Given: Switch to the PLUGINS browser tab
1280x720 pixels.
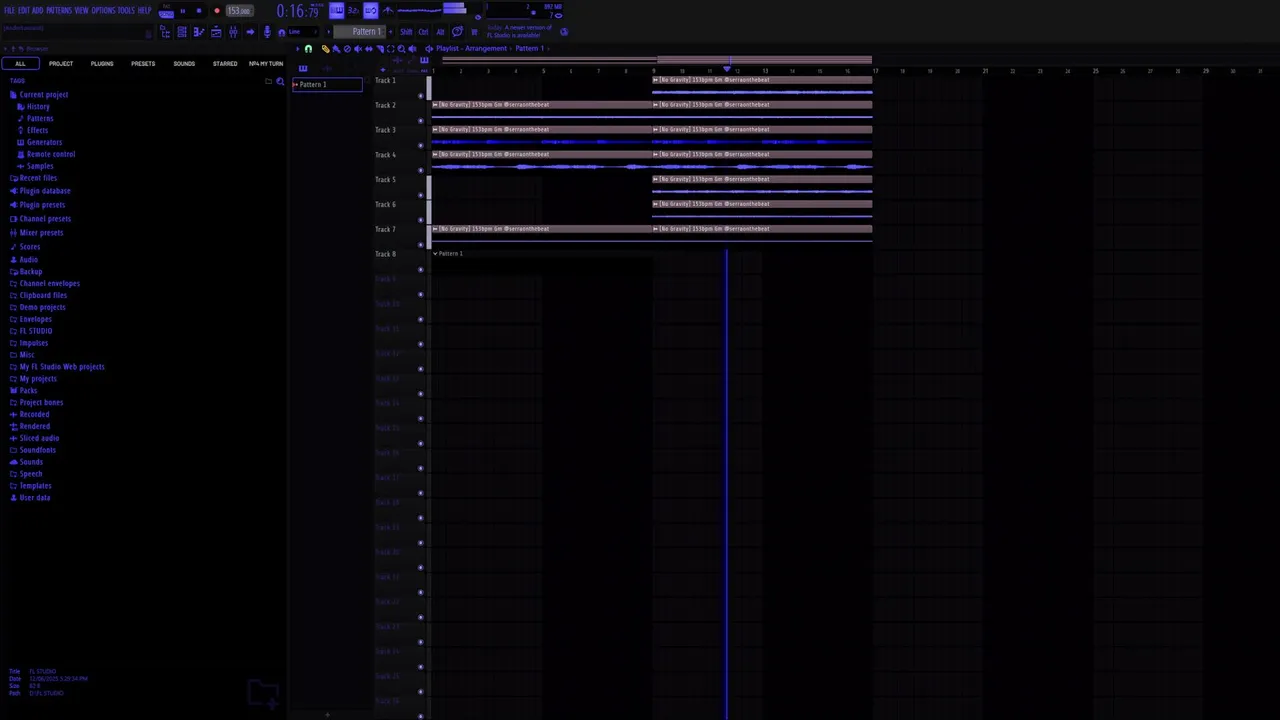Looking at the screenshot, I should (x=102, y=64).
